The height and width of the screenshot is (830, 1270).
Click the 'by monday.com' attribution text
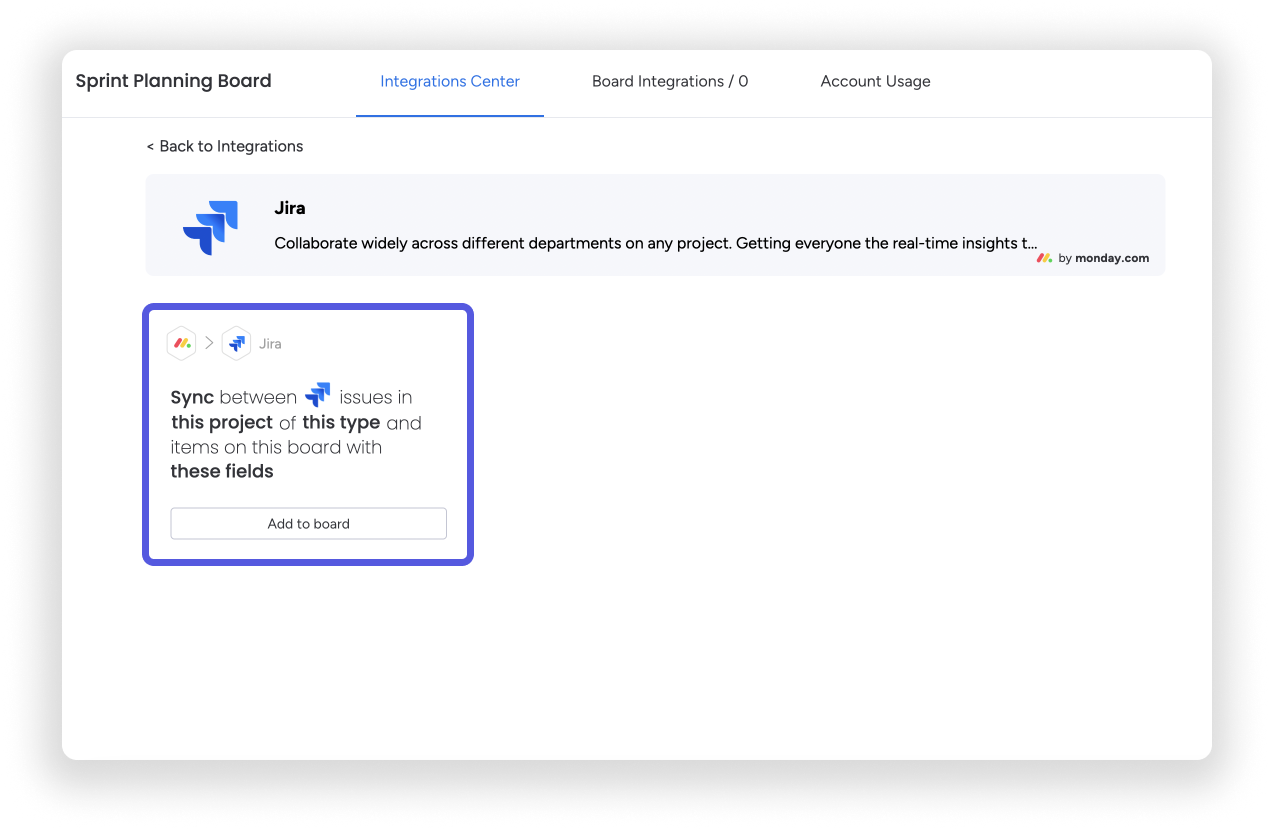[1104, 258]
